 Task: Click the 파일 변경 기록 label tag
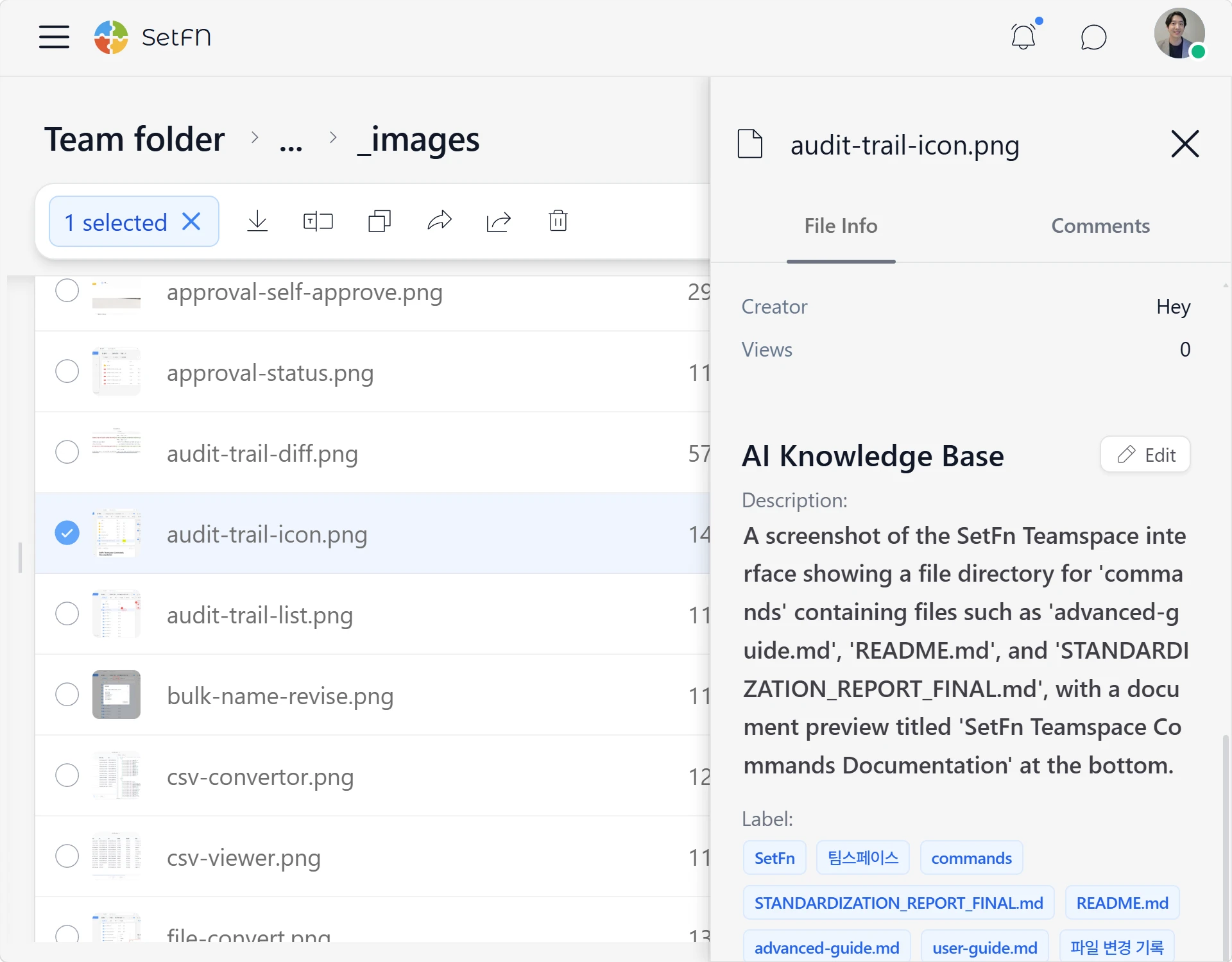click(x=1116, y=947)
